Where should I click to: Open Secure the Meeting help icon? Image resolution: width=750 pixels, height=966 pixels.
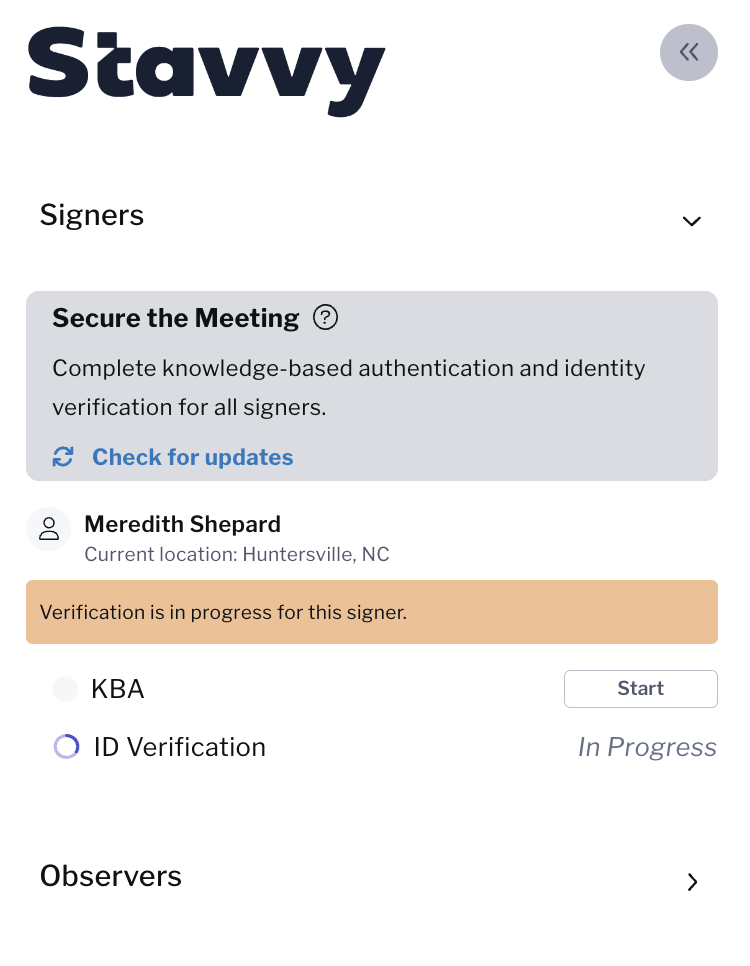[x=325, y=318]
